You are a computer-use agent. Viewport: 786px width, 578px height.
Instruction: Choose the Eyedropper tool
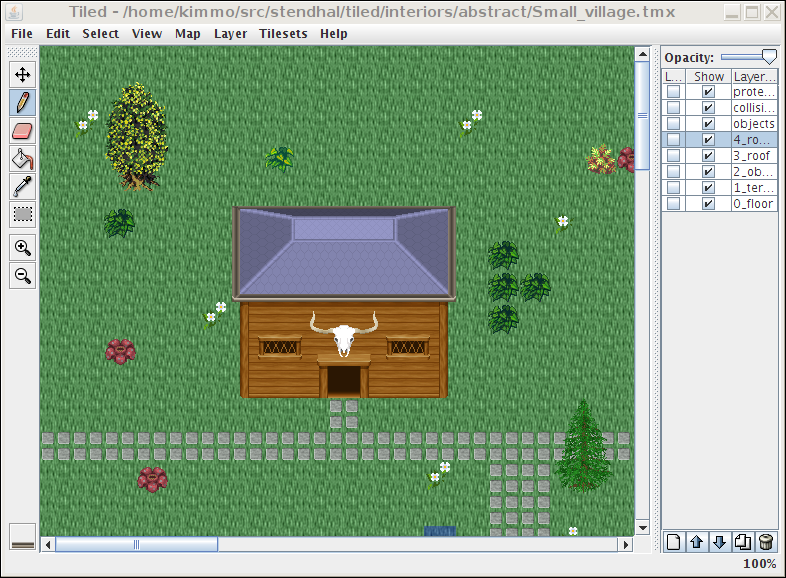pyautogui.click(x=22, y=186)
